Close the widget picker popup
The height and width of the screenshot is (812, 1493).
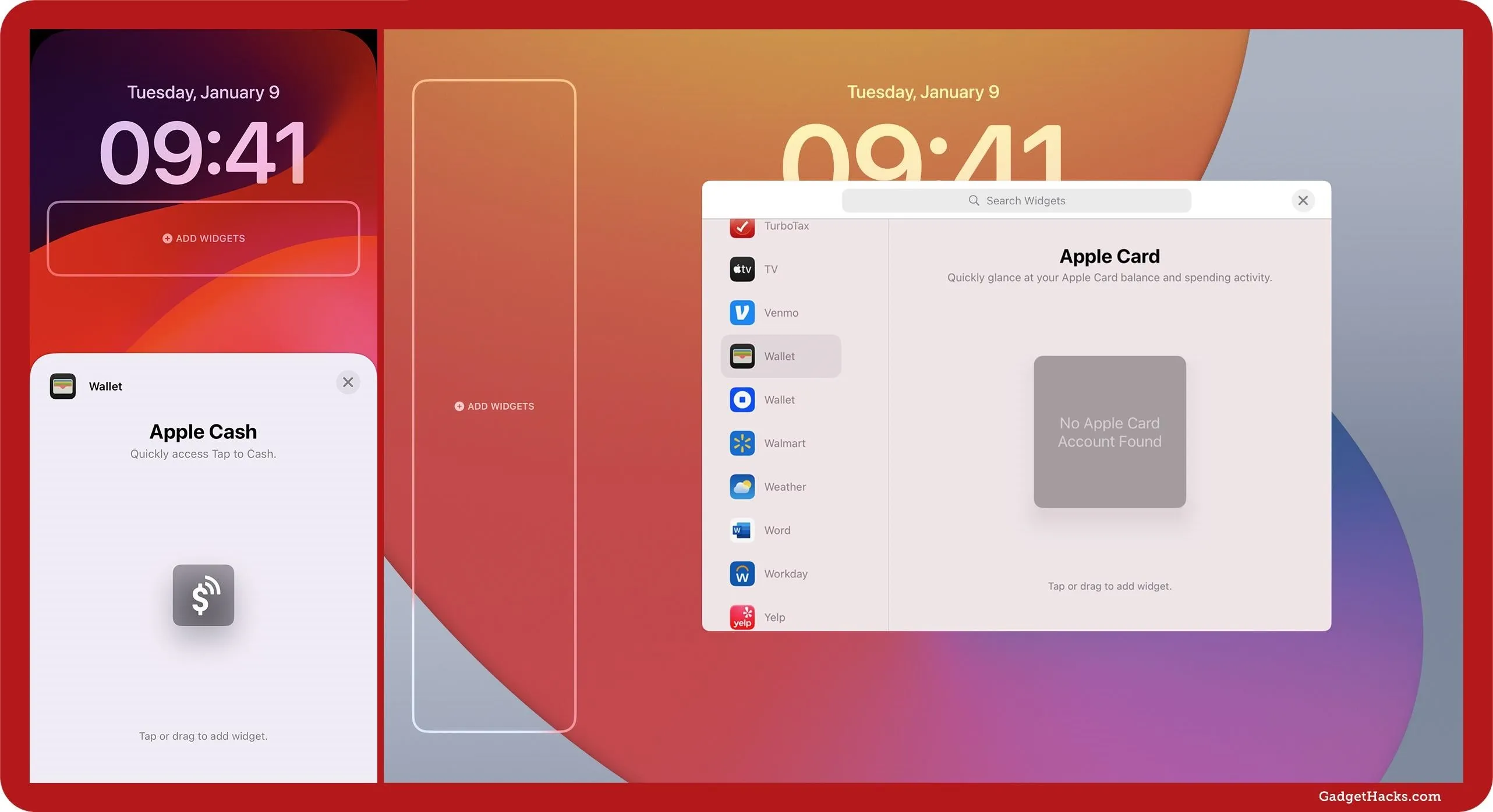(1303, 200)
